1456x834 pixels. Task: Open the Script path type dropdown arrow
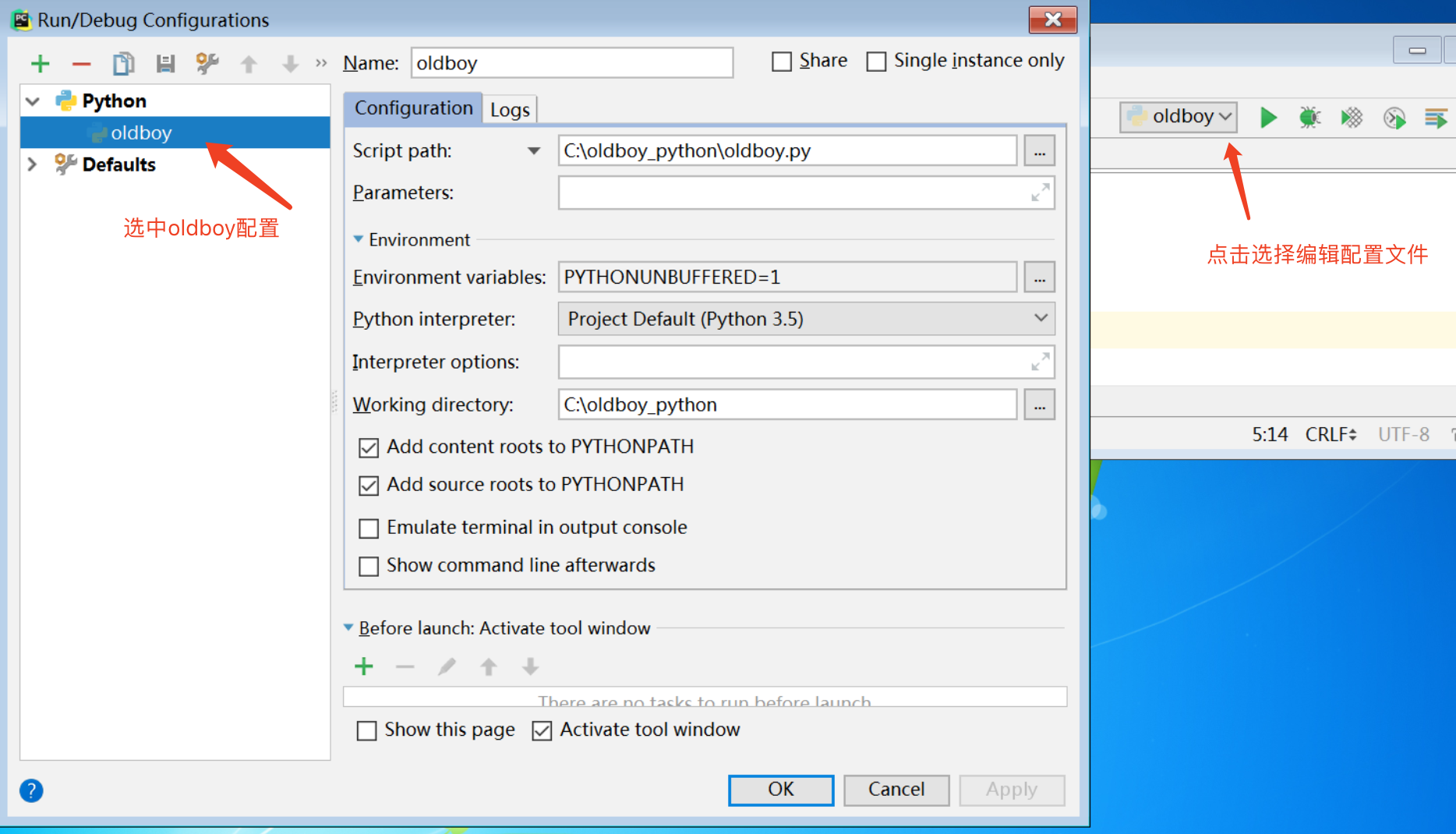534,150
